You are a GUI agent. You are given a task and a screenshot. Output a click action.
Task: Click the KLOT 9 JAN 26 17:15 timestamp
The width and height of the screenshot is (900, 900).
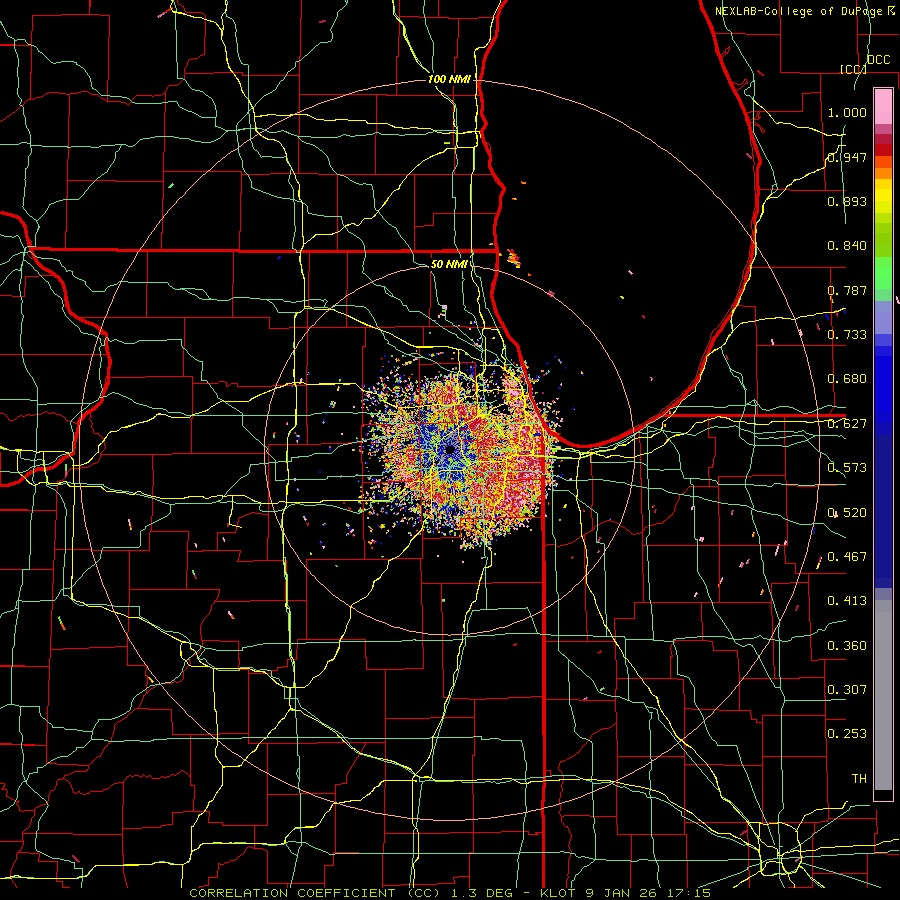pyautogui.click(x=625, y=893)
